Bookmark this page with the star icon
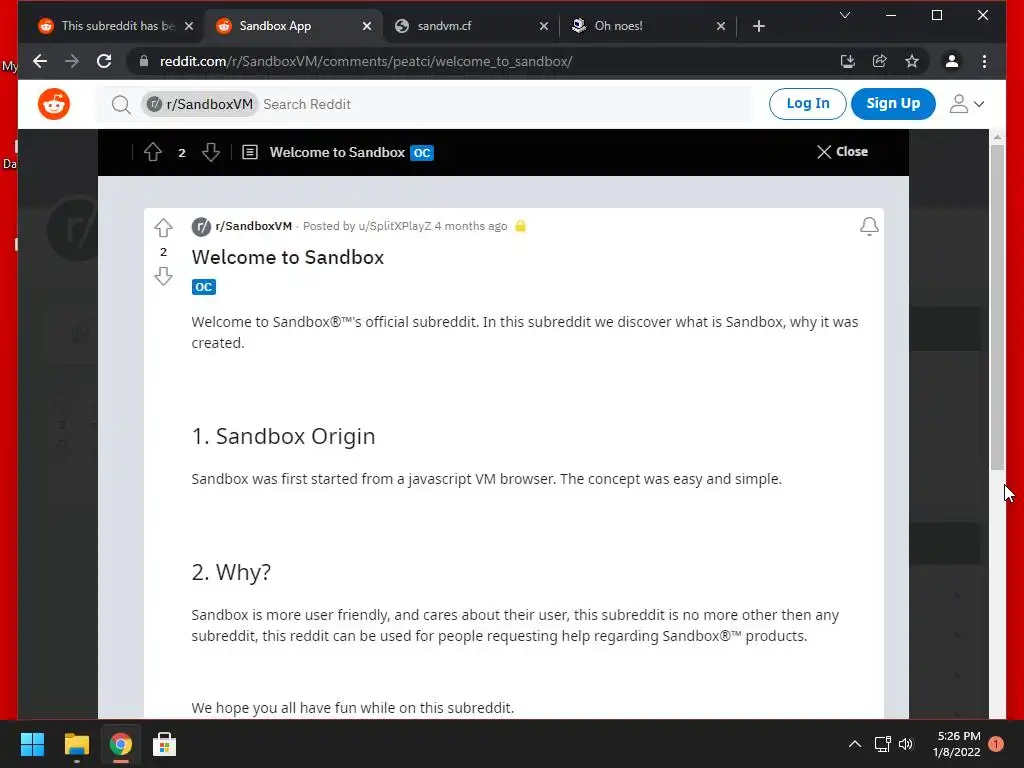This screenshot has height=768, width=1024. 912,61
